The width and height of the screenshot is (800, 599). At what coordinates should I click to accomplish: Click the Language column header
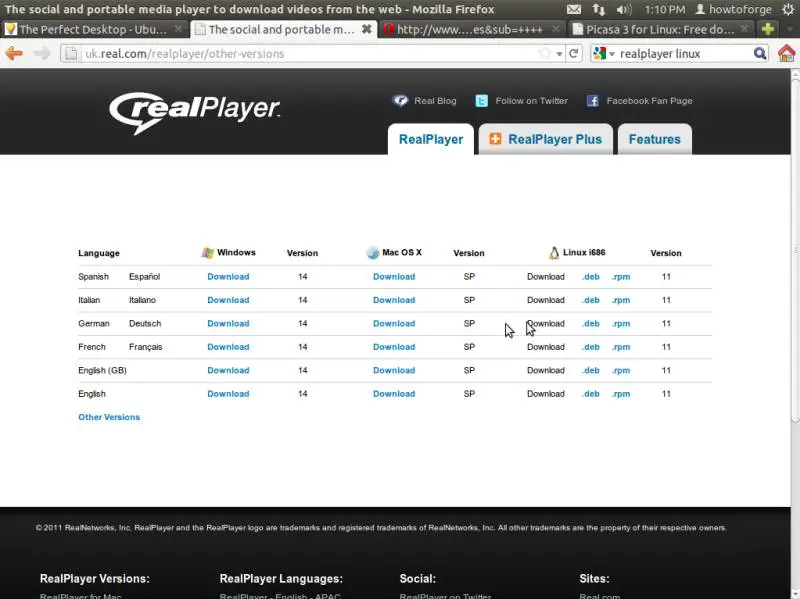tap(99, 253)
